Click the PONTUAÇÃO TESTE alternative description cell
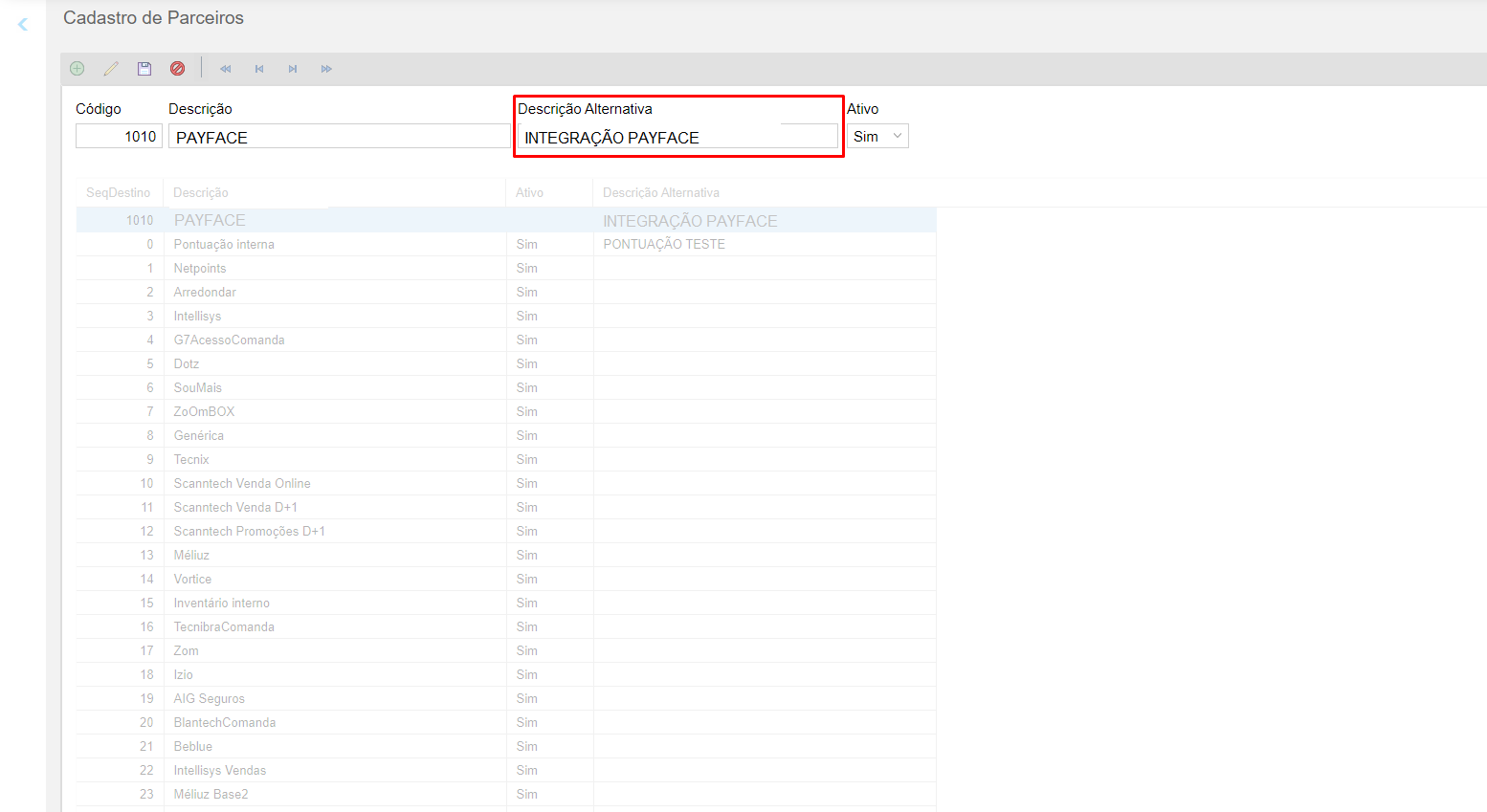This screenshot has height=812, width=1487. click(x=765, y=244)
